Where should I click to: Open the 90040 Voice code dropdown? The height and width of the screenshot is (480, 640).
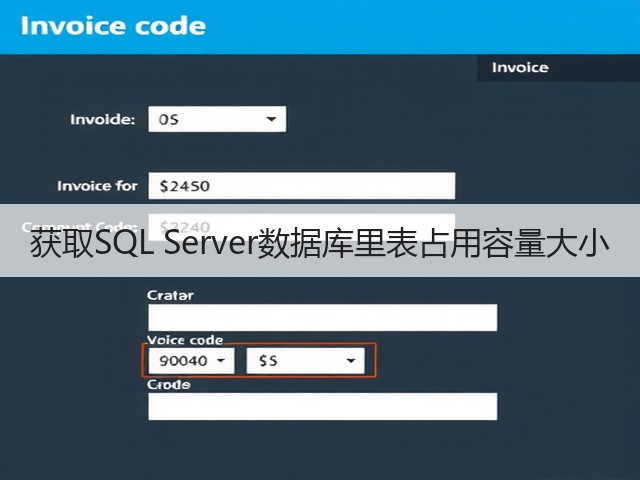click(x=191, y=360)
